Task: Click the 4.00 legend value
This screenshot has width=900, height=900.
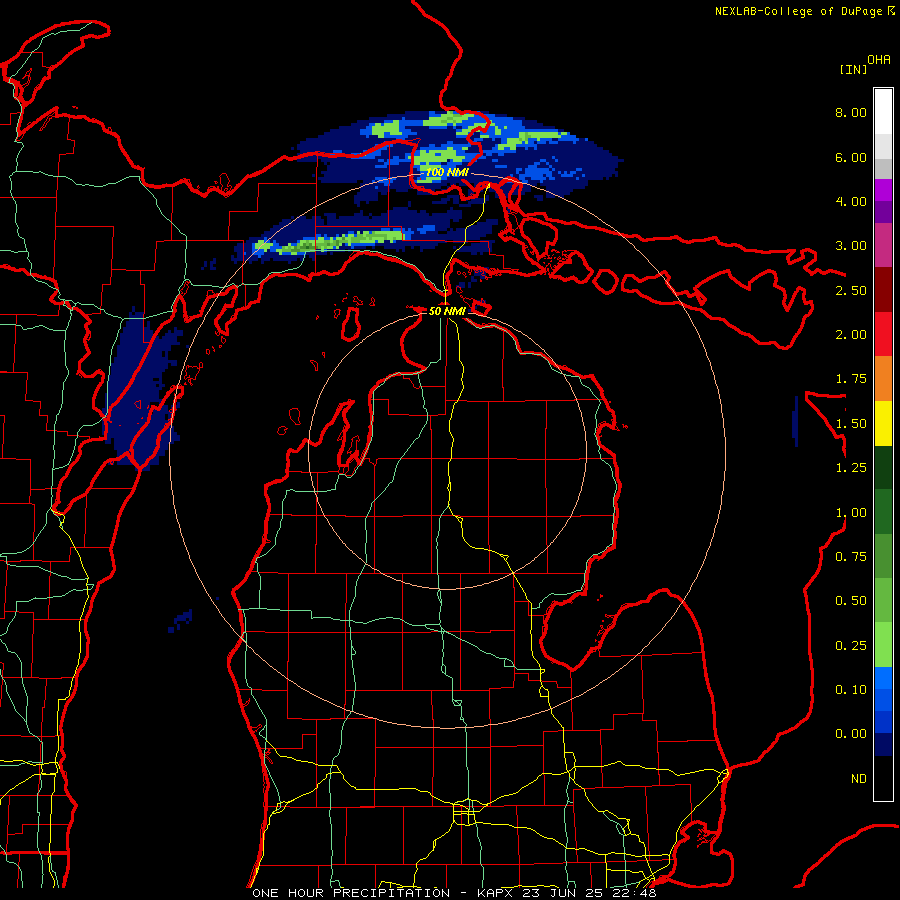Action: click(851, 201)
